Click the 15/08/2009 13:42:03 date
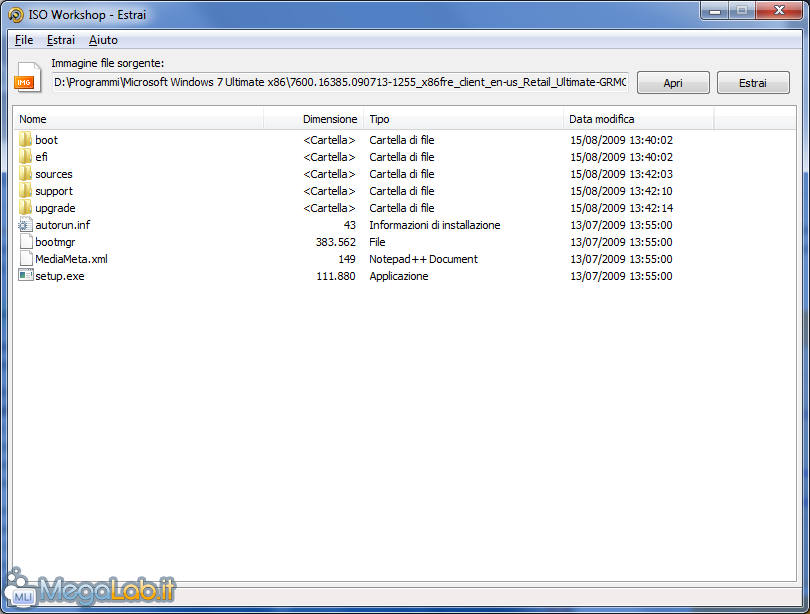The width and height of the screenshot is (810, 614). point(621,174)
